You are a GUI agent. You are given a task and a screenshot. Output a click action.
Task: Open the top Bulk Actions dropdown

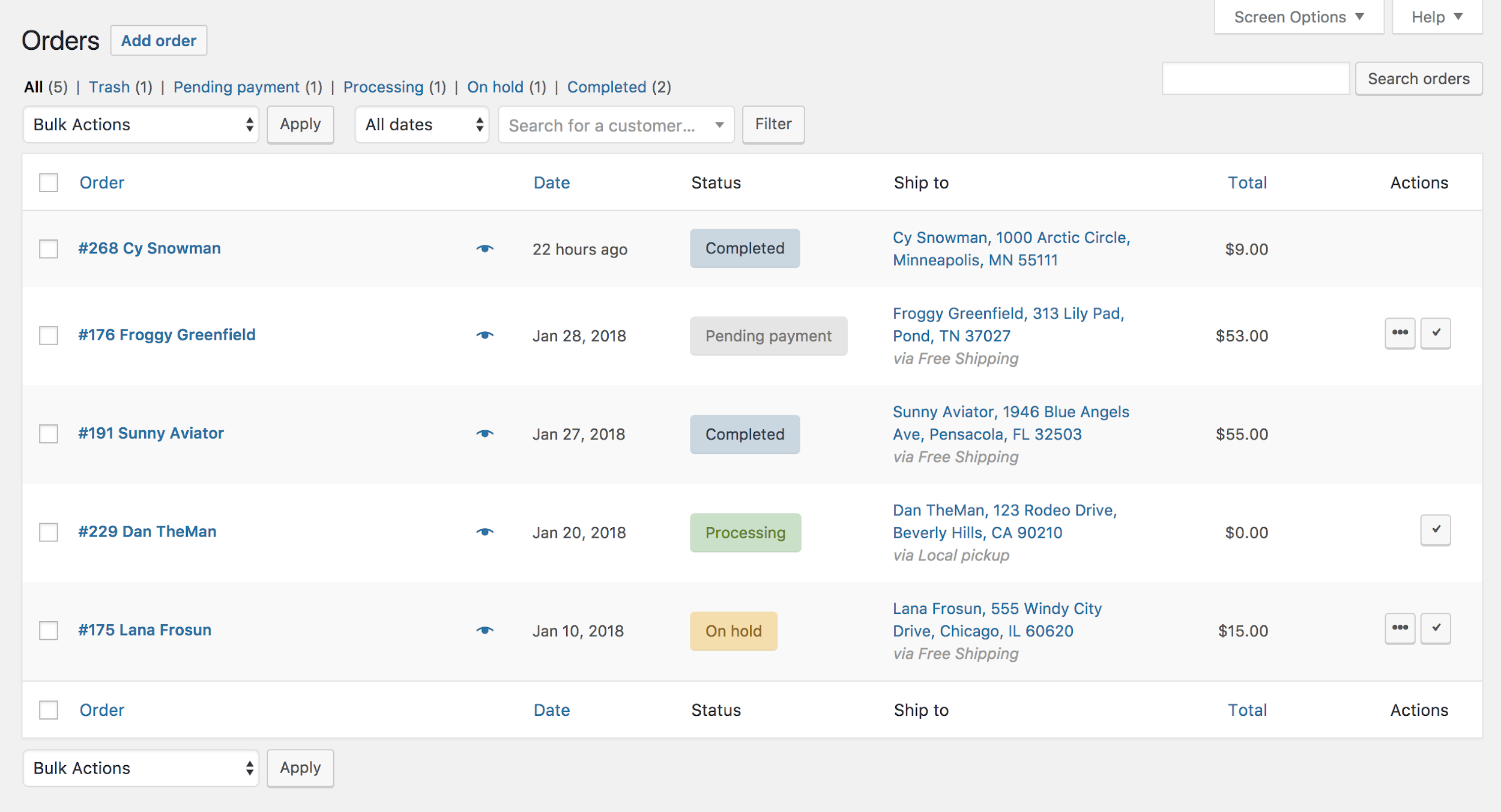pyautogui.click(x=141, y=125)
